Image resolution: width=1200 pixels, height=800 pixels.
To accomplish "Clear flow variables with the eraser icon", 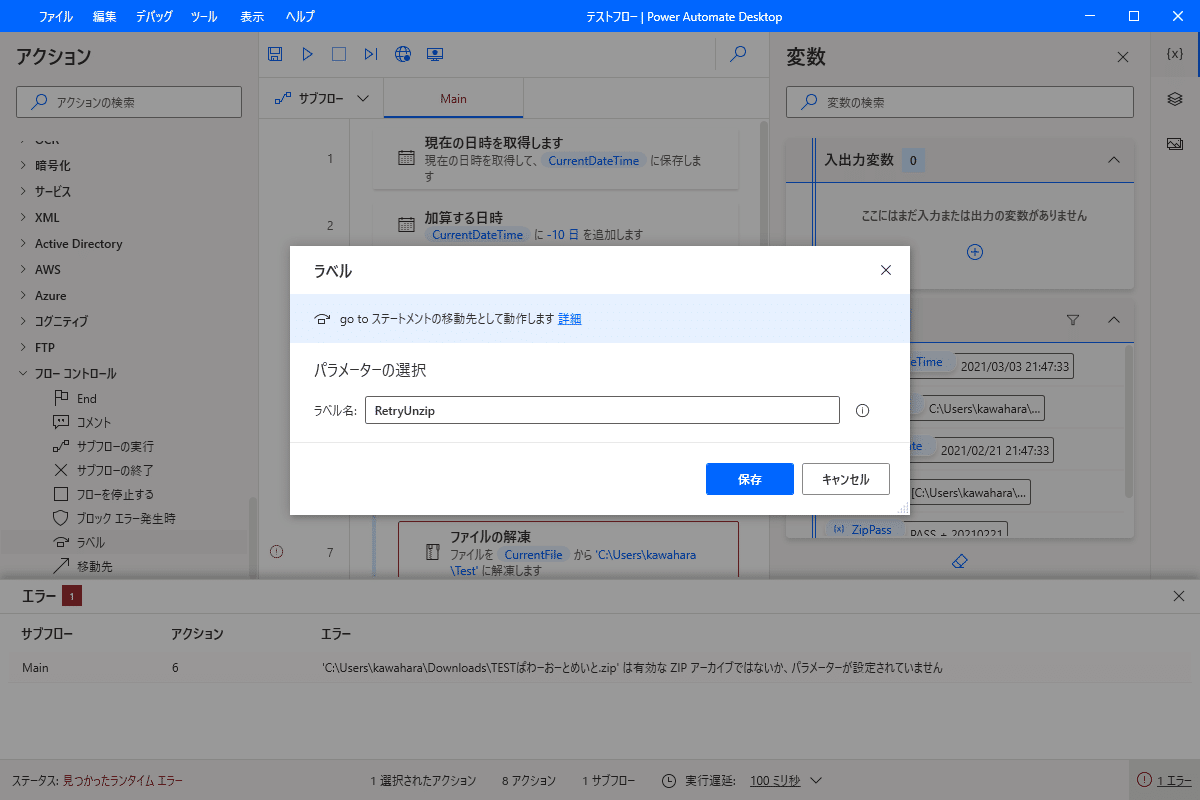I will point(960,561).
